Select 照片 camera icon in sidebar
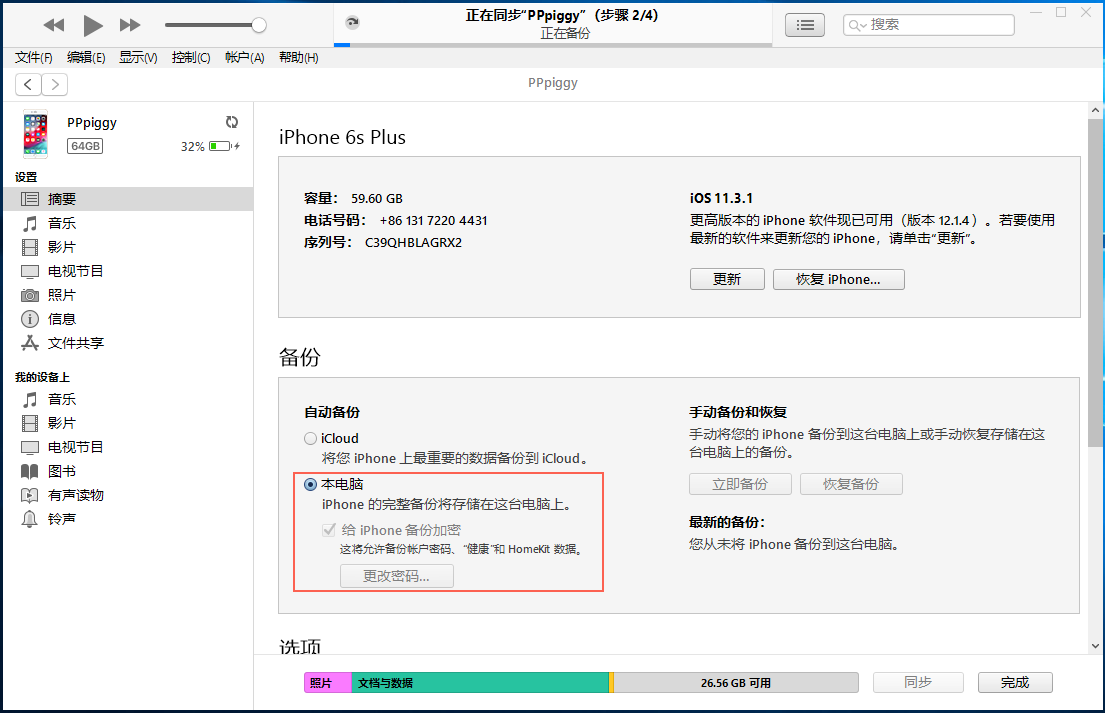 [30, 295]
